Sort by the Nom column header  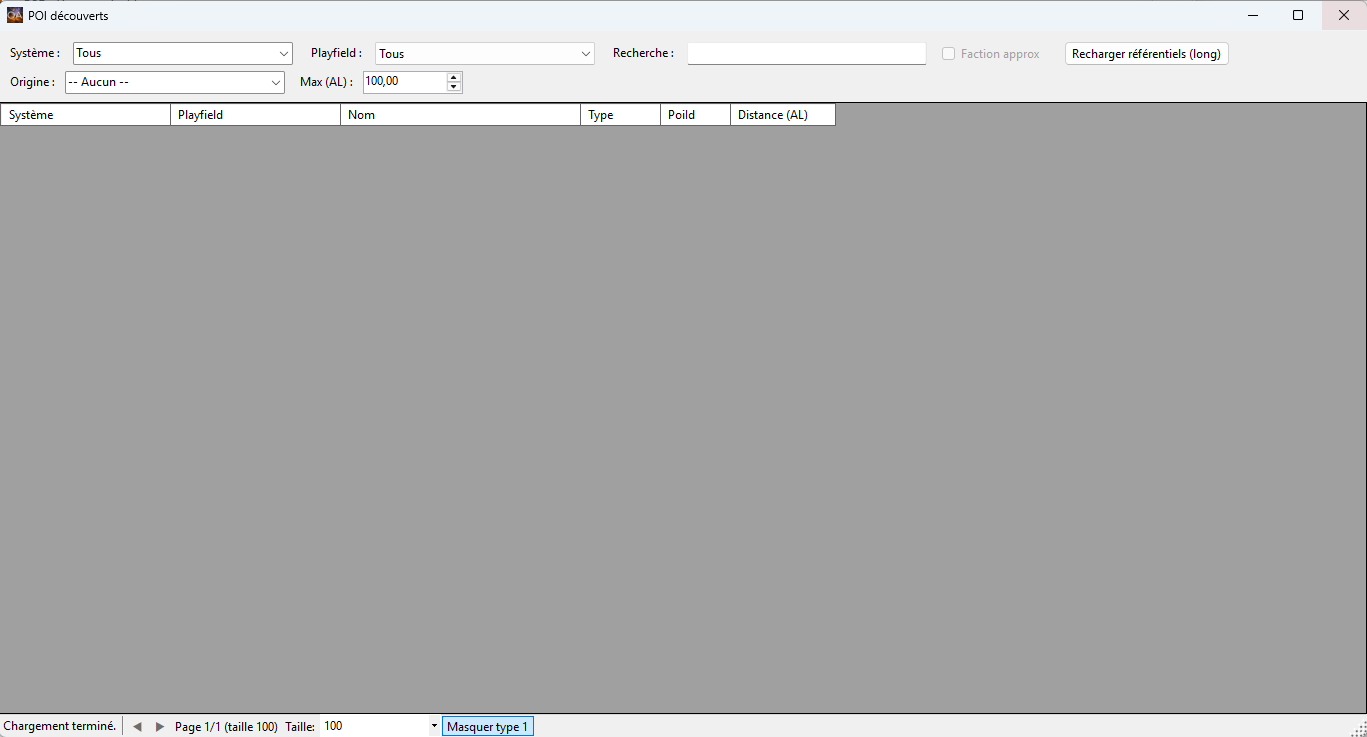coord(460,115)
